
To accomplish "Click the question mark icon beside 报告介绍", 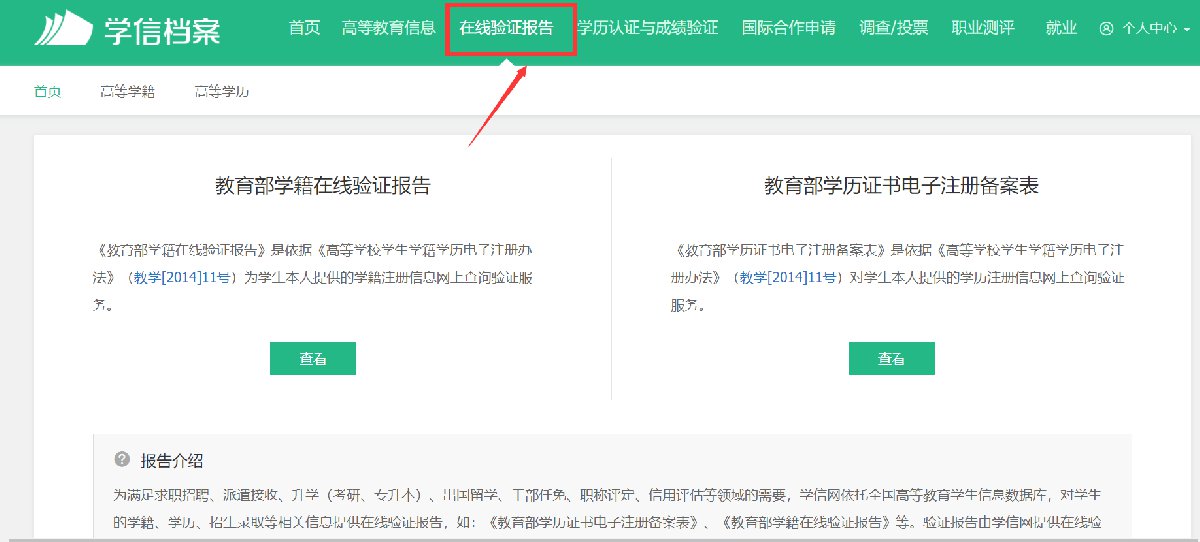I will 122,459.
